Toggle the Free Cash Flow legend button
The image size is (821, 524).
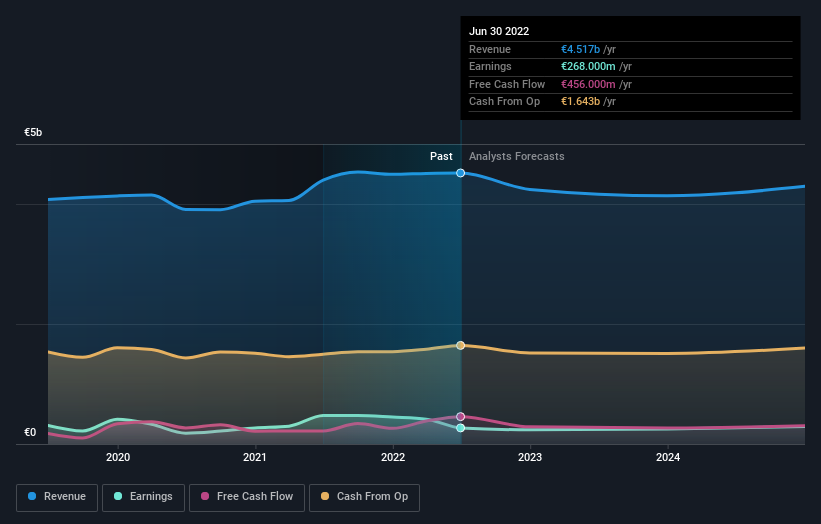(247, 497)
